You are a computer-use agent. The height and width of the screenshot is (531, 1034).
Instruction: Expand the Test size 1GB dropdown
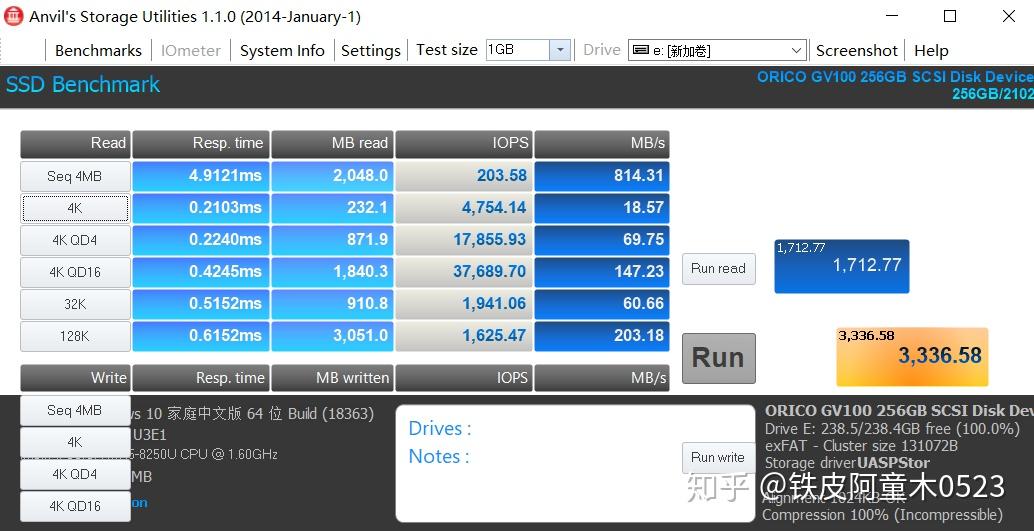560,50
